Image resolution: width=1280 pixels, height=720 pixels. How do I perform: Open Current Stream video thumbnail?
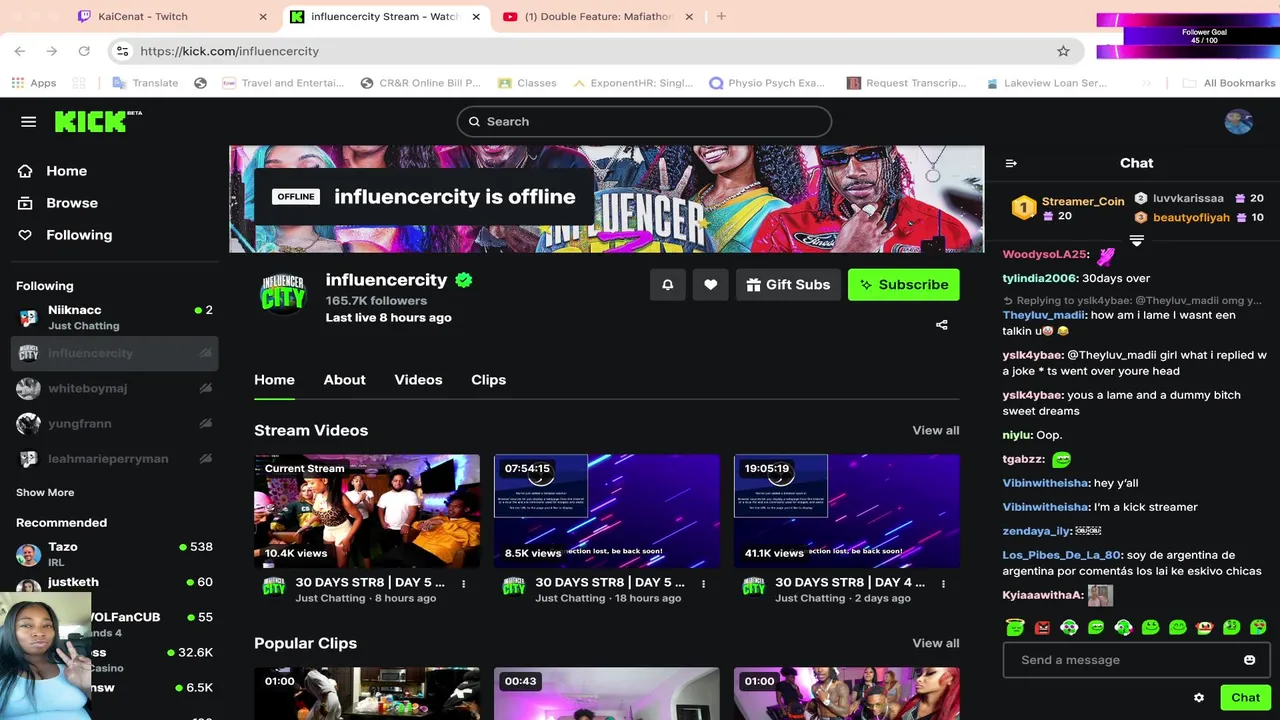click(367, 511)
